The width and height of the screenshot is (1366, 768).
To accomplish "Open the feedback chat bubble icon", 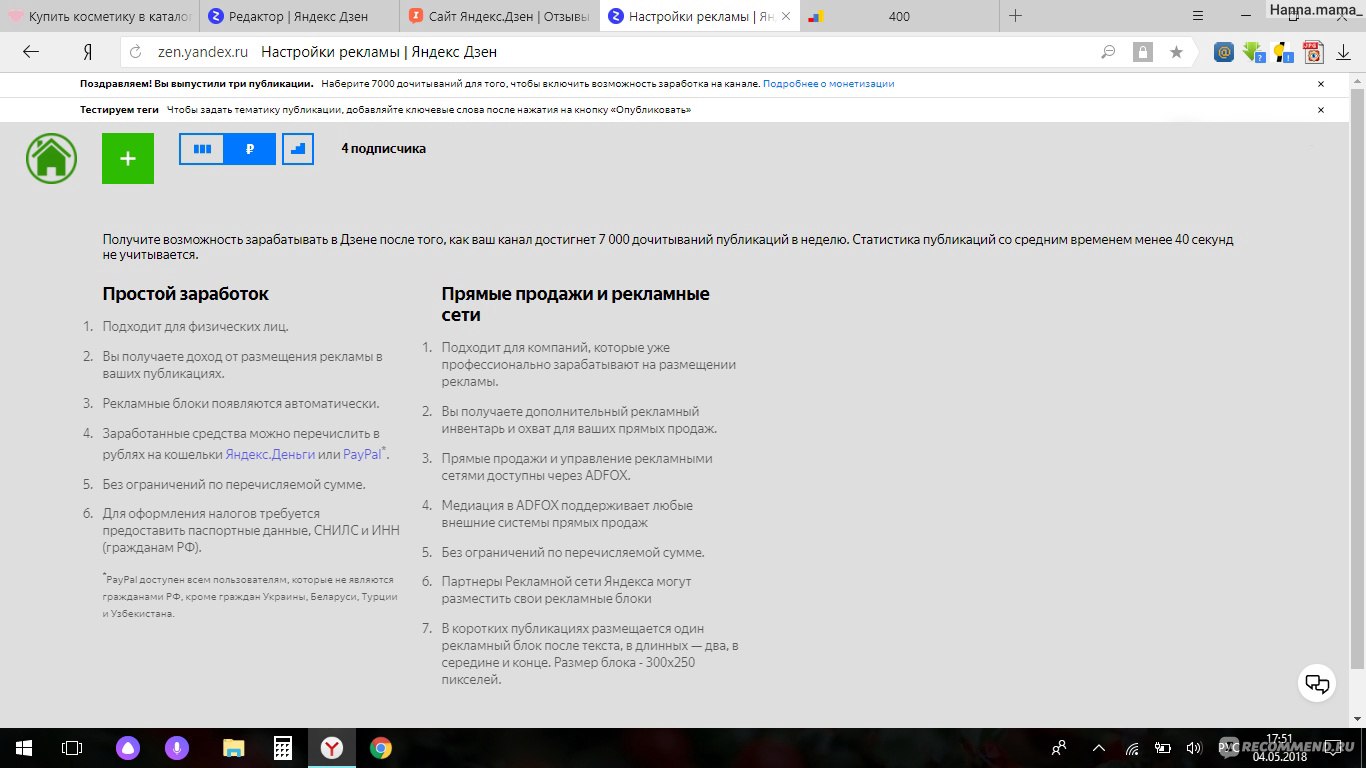I will [1318, 684].
